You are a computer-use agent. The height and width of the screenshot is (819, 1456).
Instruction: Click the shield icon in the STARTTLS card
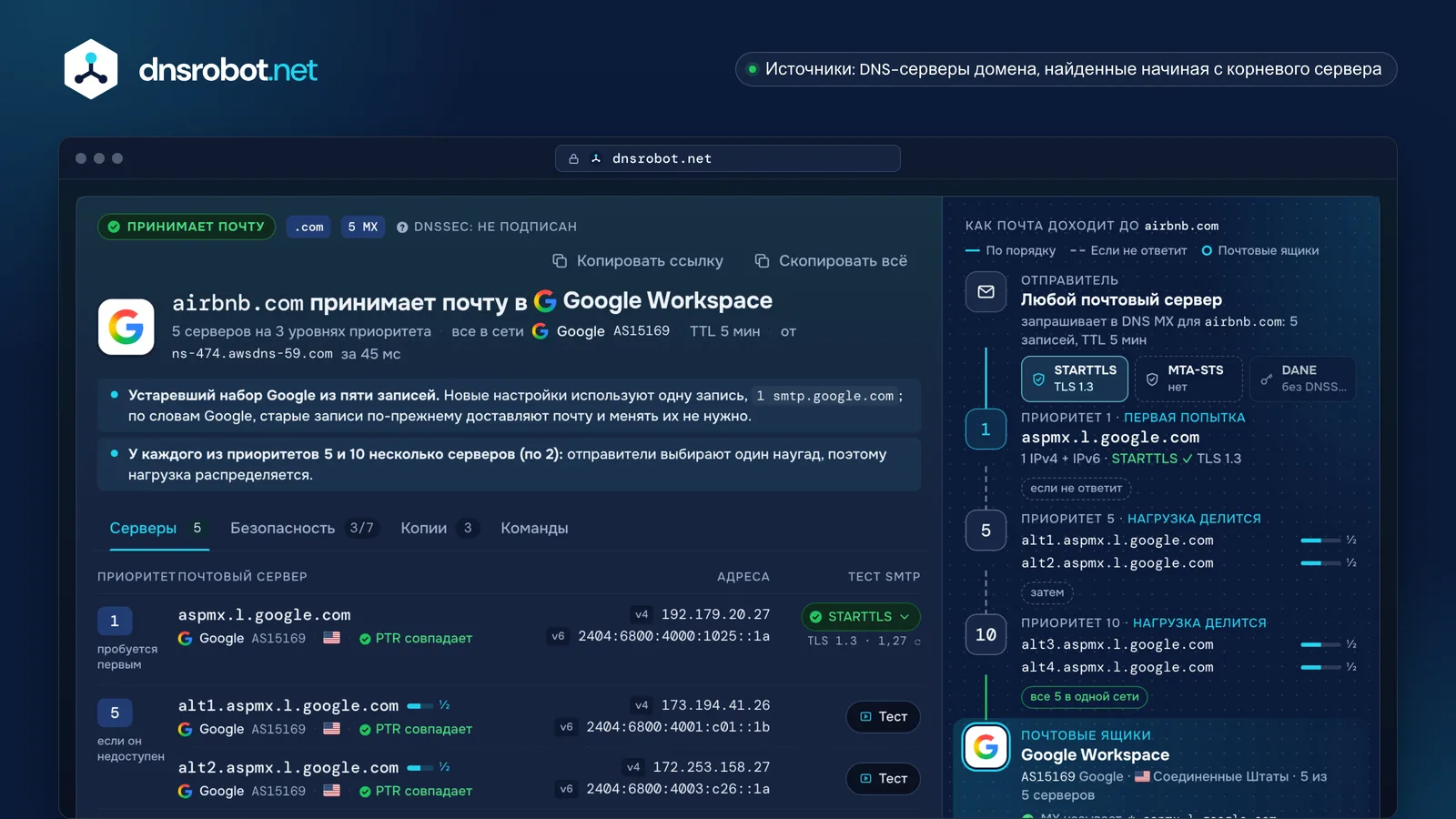coord(1038,379)
